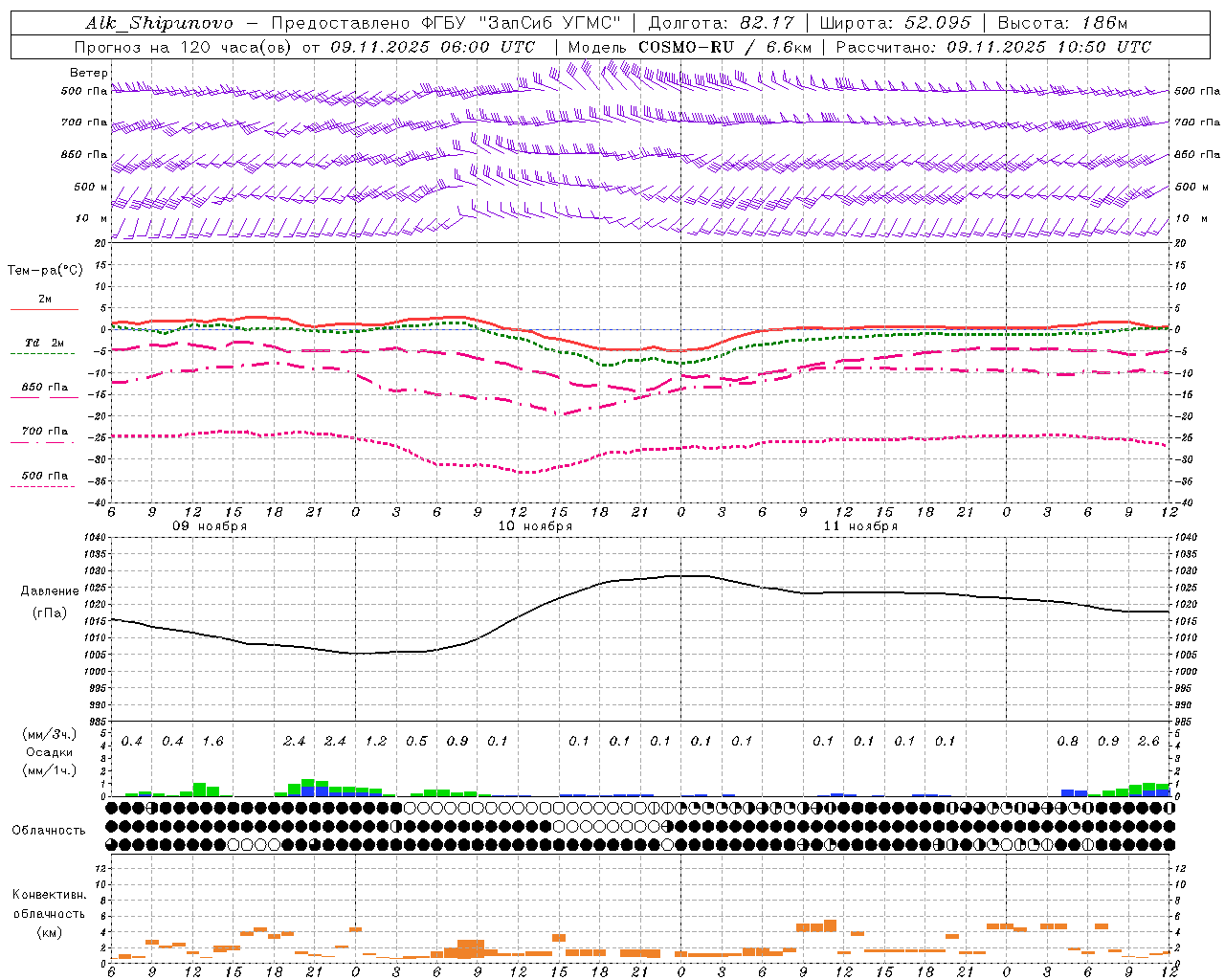Select the longitude value Долгота: 82.17
1225x980 pixels.
tap(722, 23)
